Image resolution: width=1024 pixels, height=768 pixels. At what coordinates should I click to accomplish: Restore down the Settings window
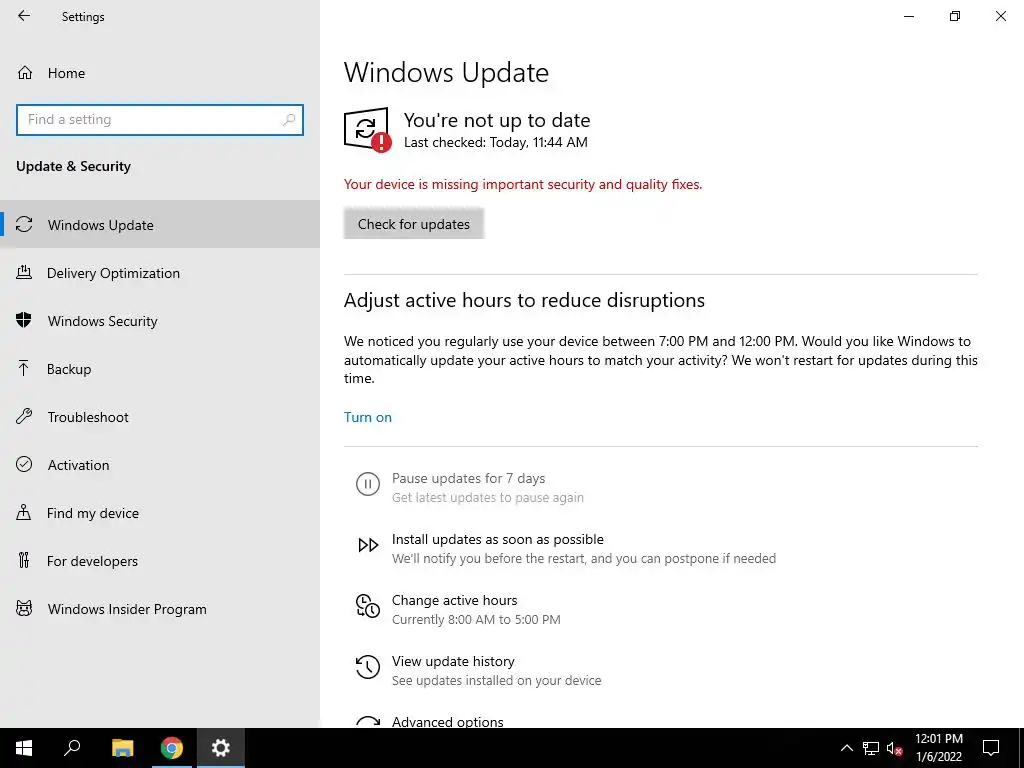[955, 16]
